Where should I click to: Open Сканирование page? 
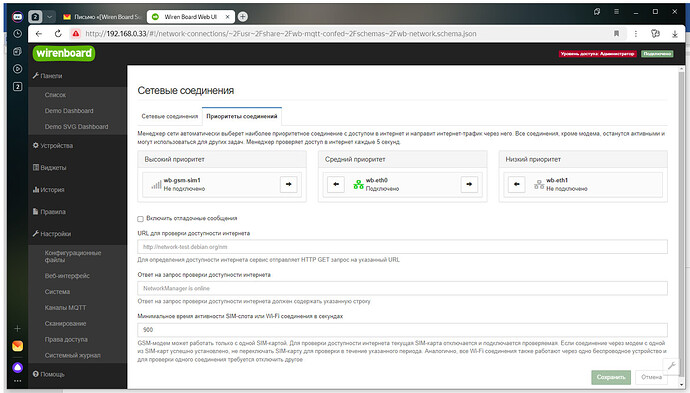[65, 323]
